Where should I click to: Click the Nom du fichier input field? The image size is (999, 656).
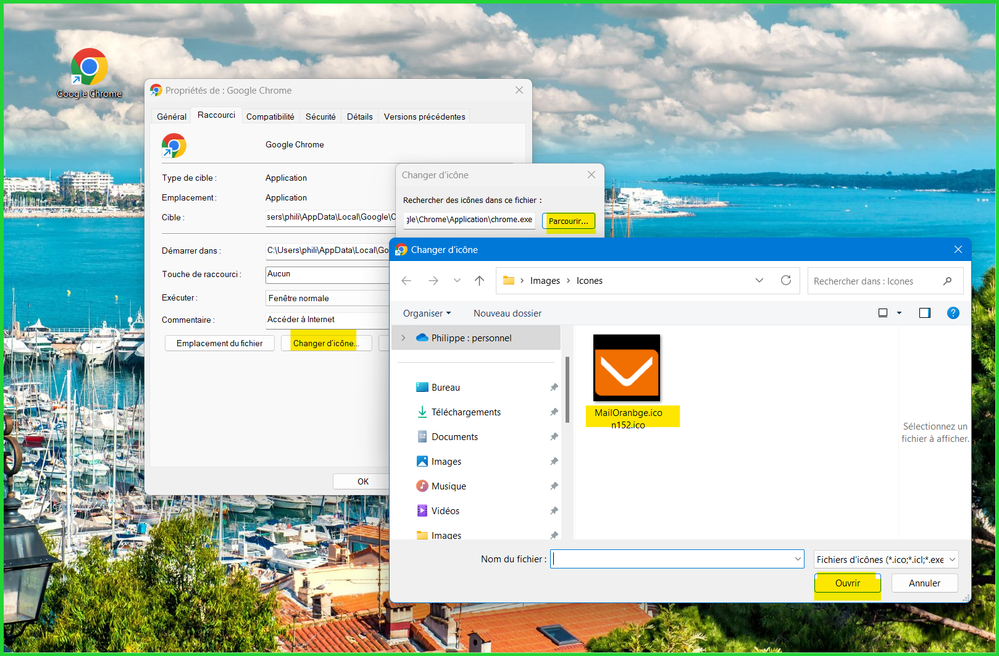(x=675, y=560)
